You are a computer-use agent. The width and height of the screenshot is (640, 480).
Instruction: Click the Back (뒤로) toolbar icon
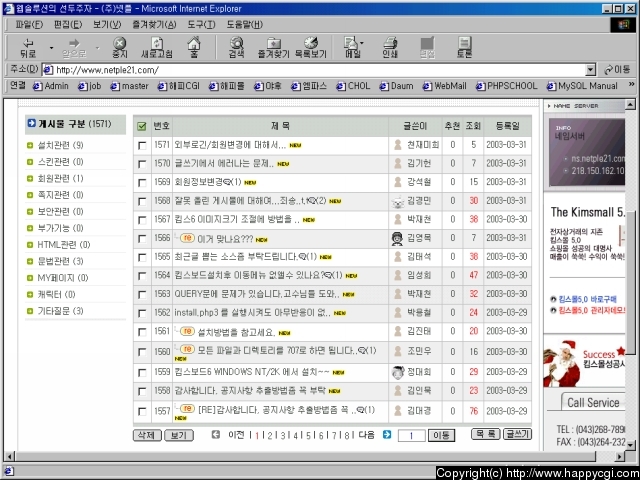(x=29, y=47)
